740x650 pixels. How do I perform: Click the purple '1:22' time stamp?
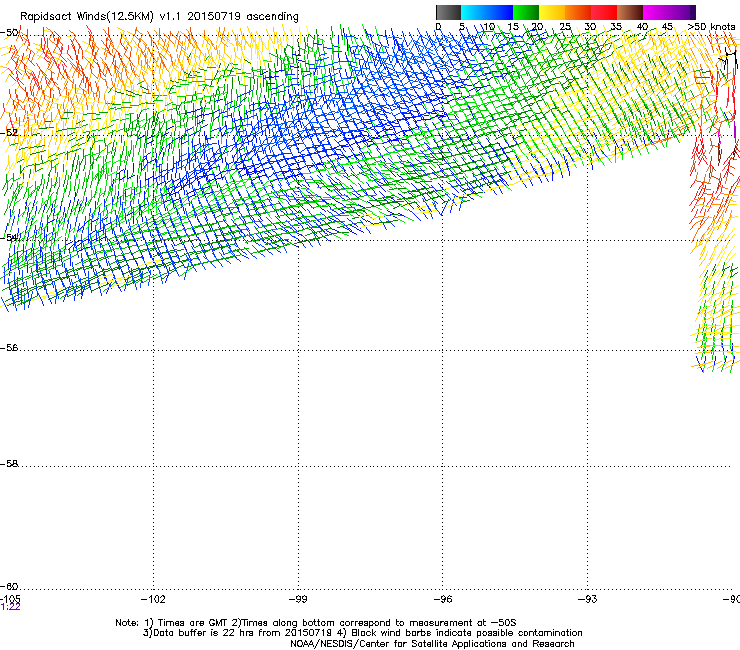point(10,607)
